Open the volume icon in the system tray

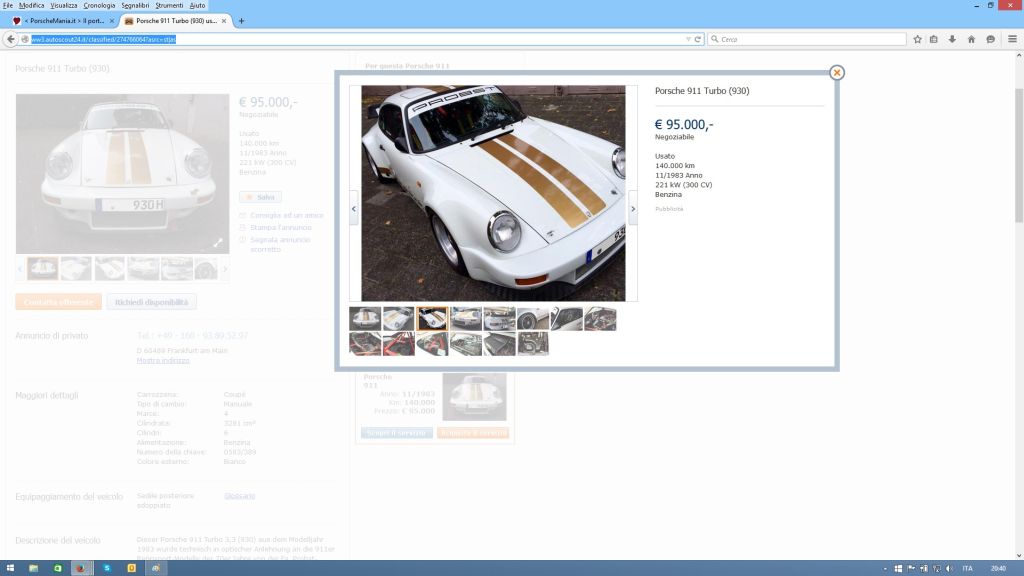949,568
